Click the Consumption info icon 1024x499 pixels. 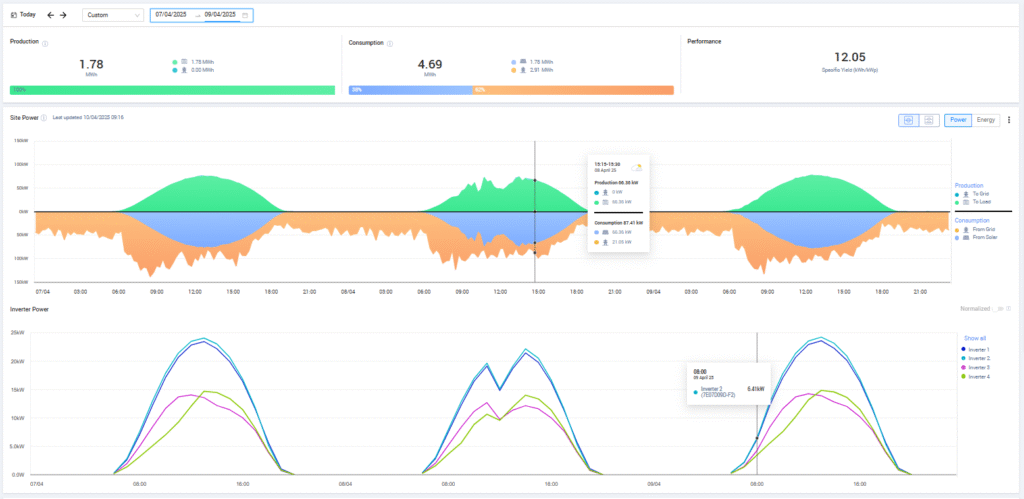(390, 44)
